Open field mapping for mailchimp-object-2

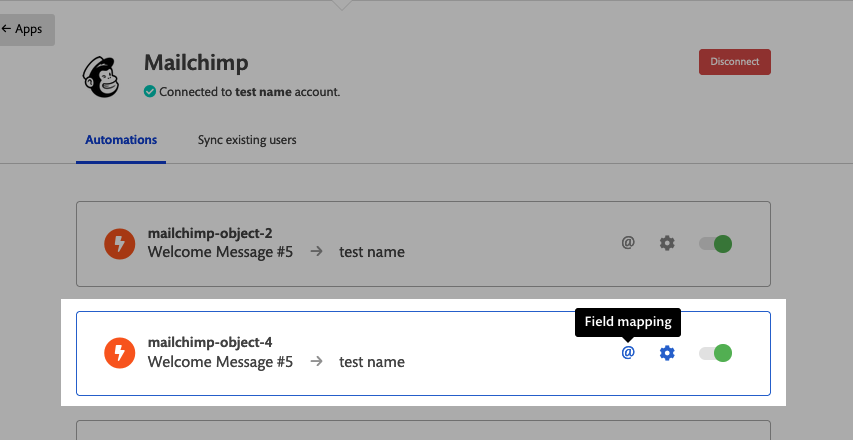coord(628,243)
